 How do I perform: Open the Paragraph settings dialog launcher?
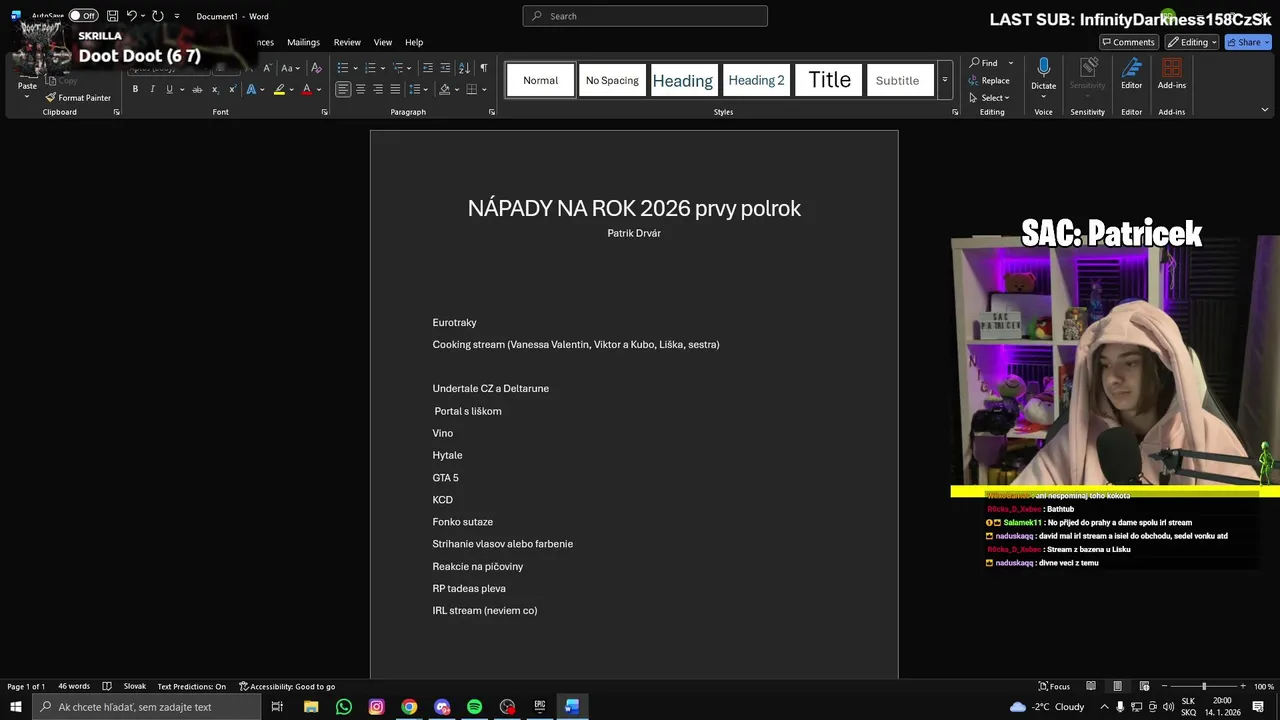tap(492, 112)
